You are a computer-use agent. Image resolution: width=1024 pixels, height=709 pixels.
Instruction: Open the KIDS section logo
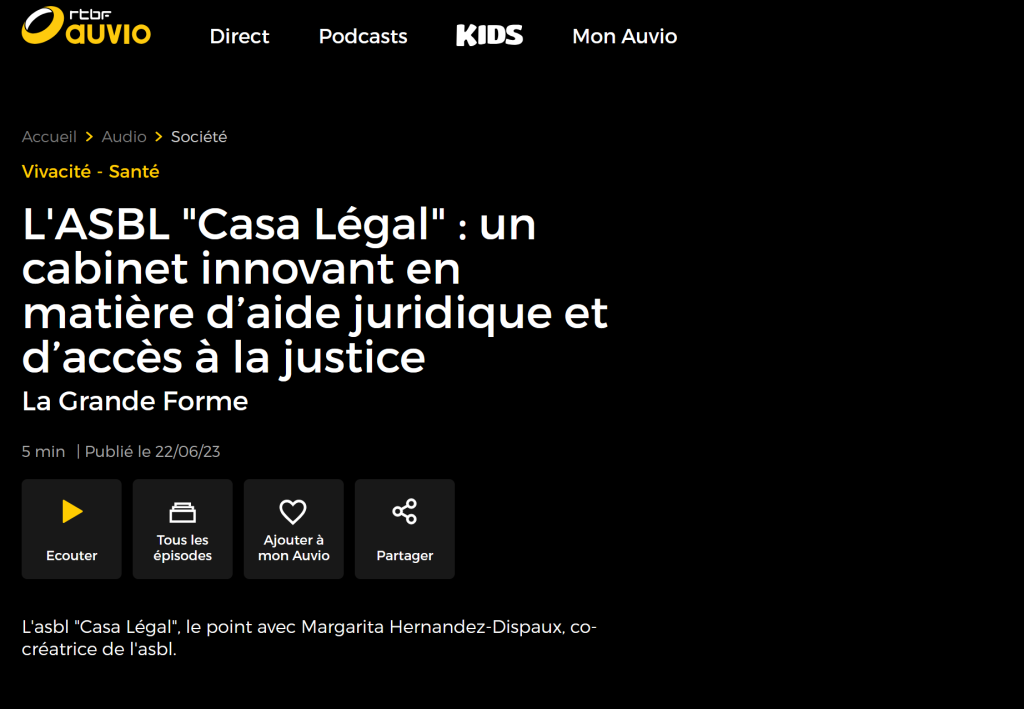coord(490,35)
